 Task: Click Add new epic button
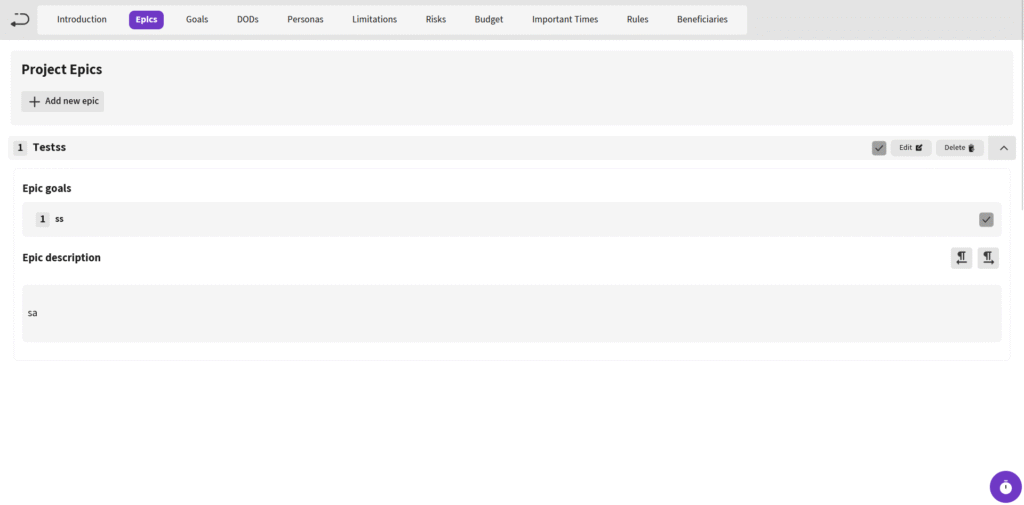(62, 101)
